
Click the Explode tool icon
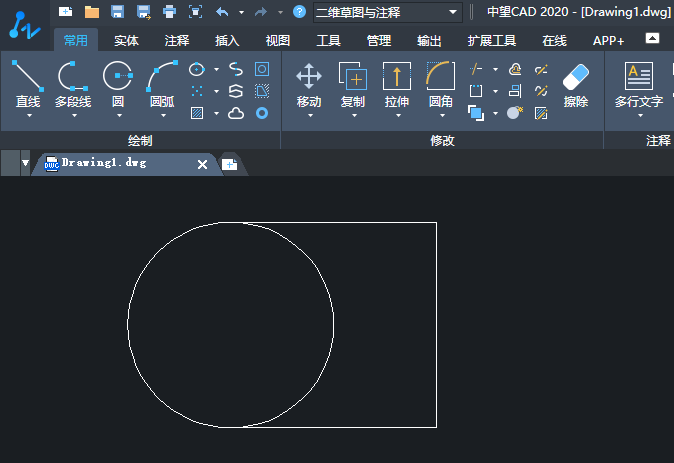pos(515,113)
